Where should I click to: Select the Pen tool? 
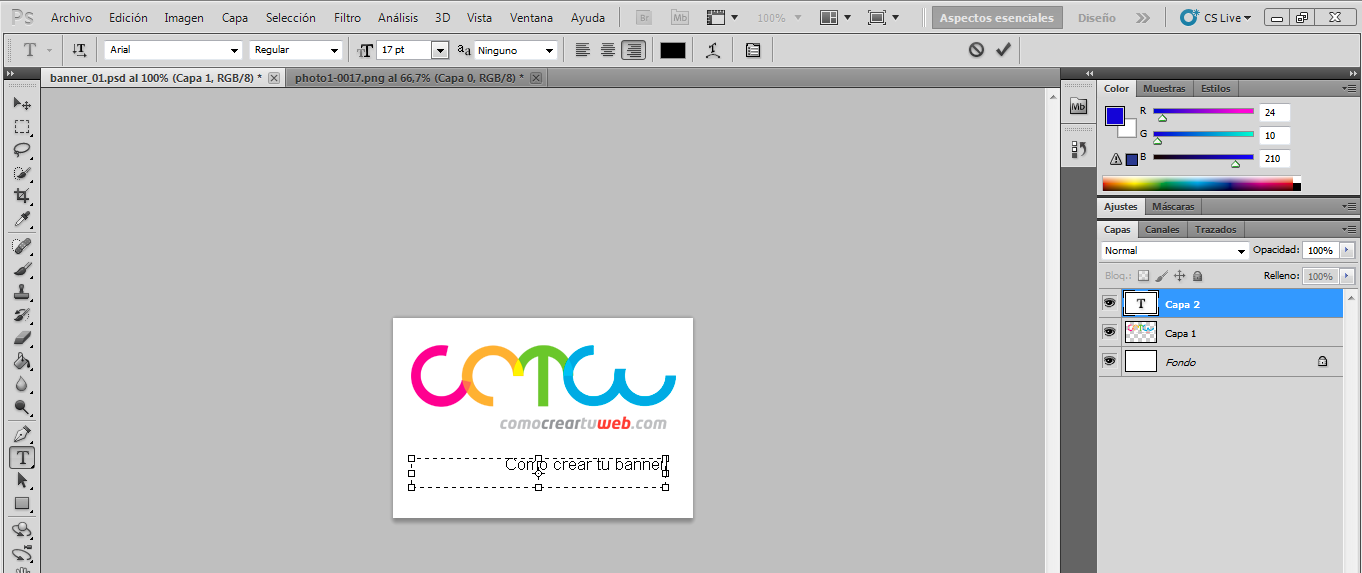click(x=22, y=434)
